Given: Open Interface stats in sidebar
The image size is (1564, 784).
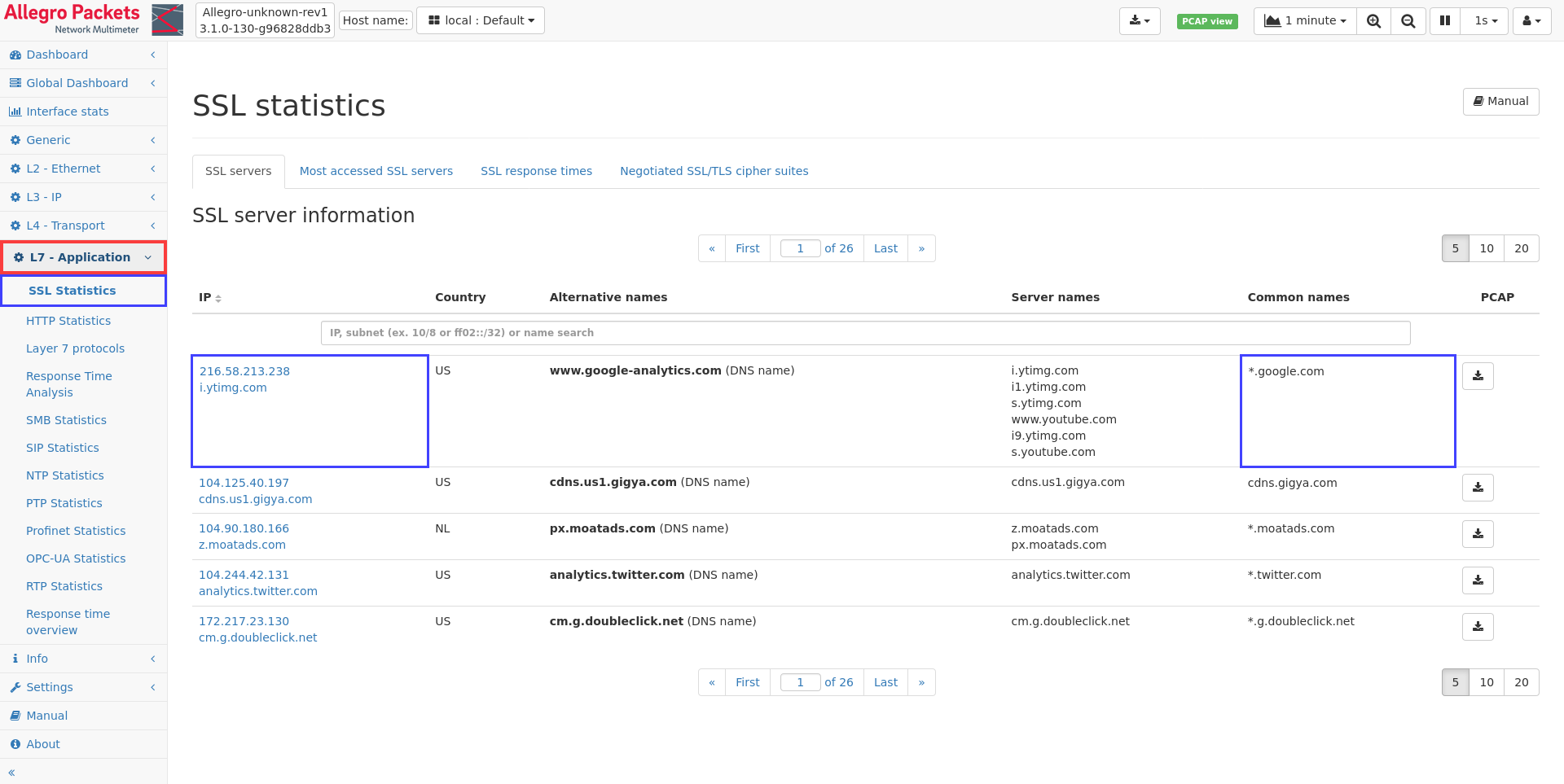Looking at the screenshot, I should [x=83, y=112].
